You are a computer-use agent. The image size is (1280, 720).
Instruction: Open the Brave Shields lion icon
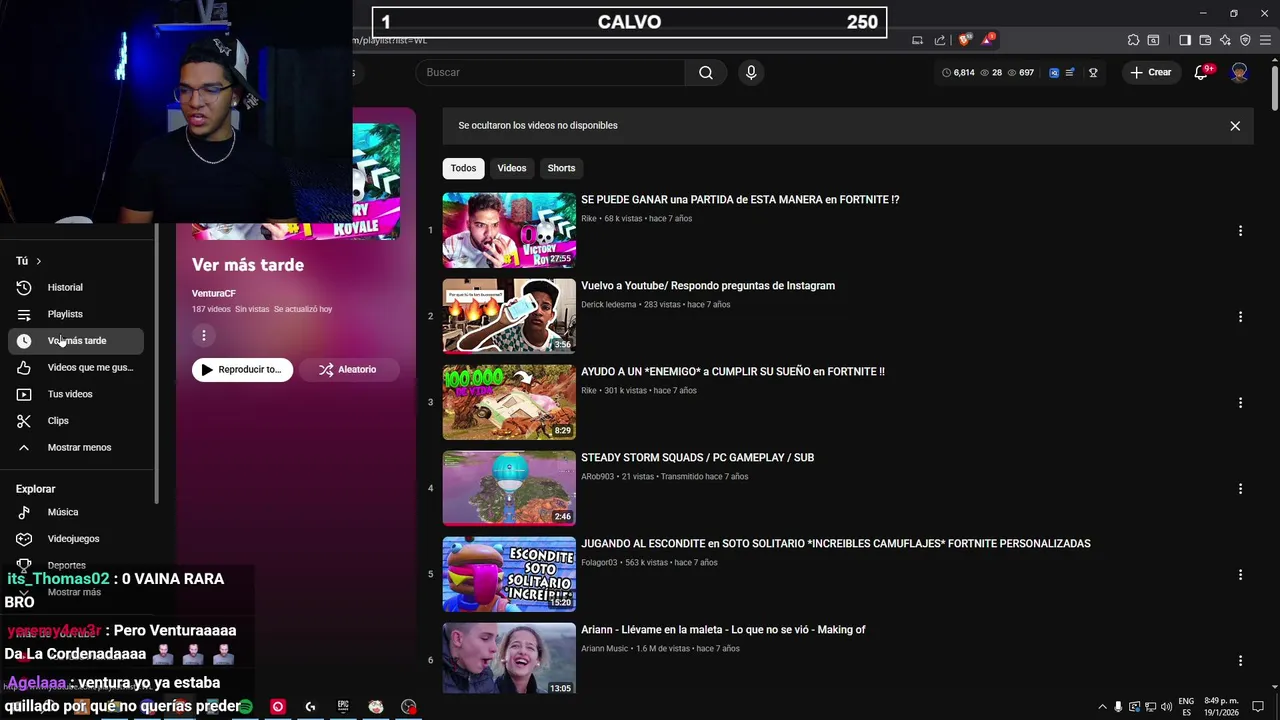click(x=964, y=40)
